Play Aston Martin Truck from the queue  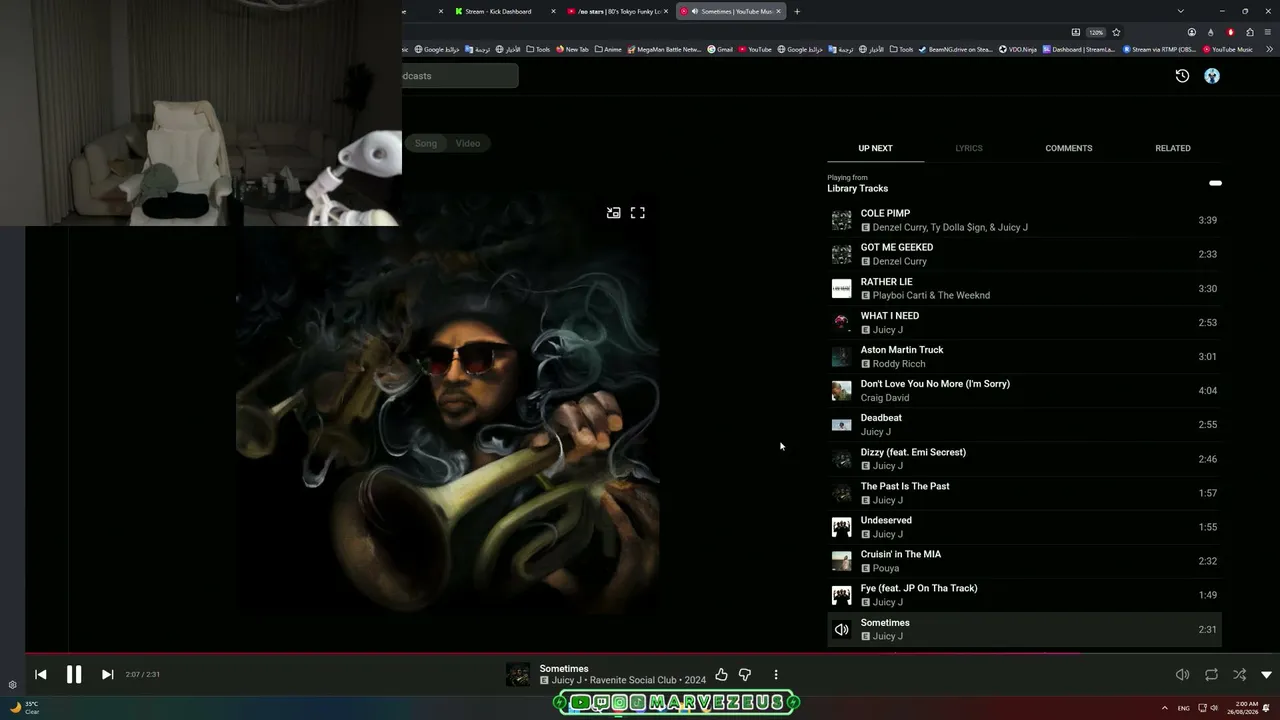point(1024,356)
